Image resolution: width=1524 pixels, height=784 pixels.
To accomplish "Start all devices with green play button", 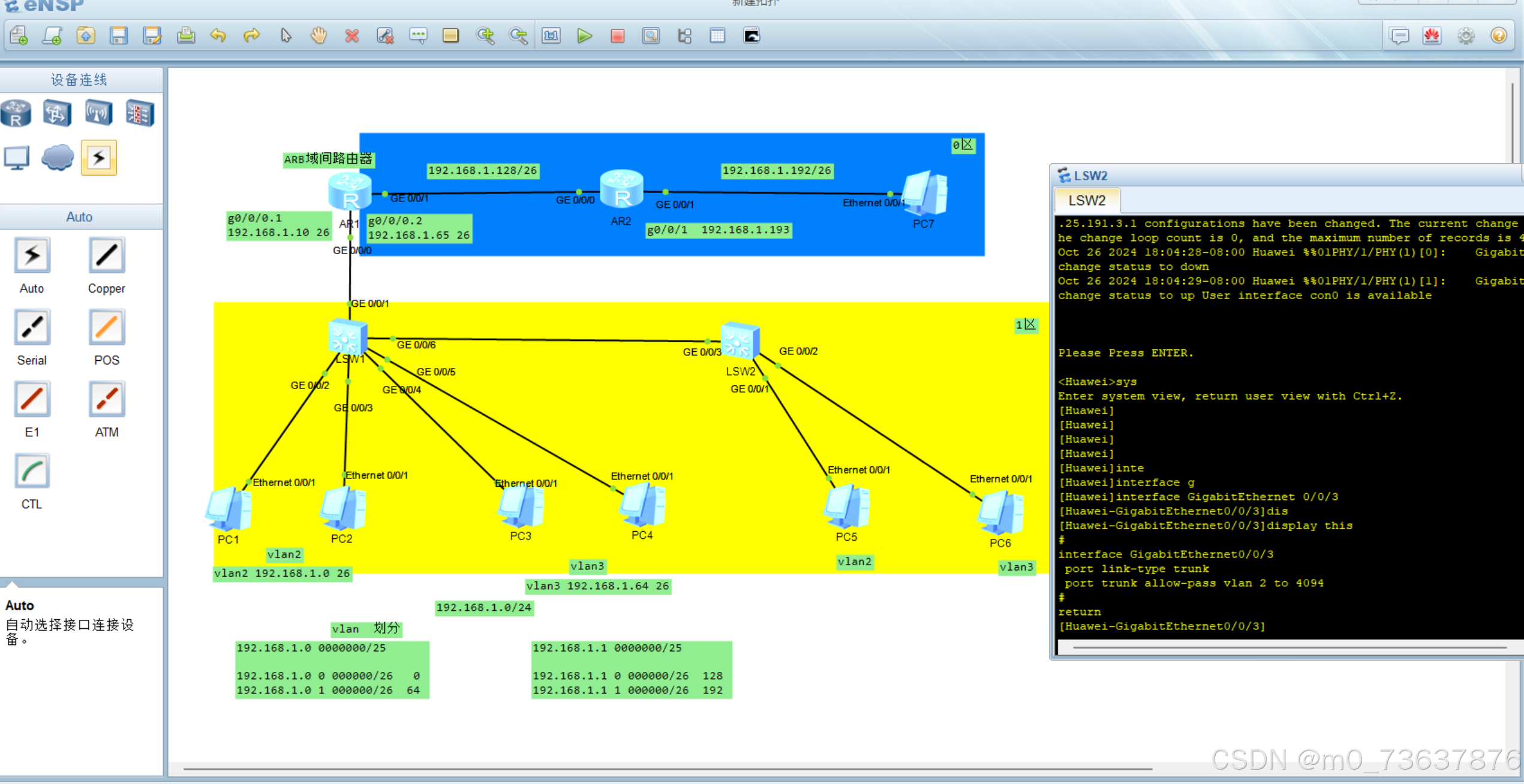I will tap(584, 36).
